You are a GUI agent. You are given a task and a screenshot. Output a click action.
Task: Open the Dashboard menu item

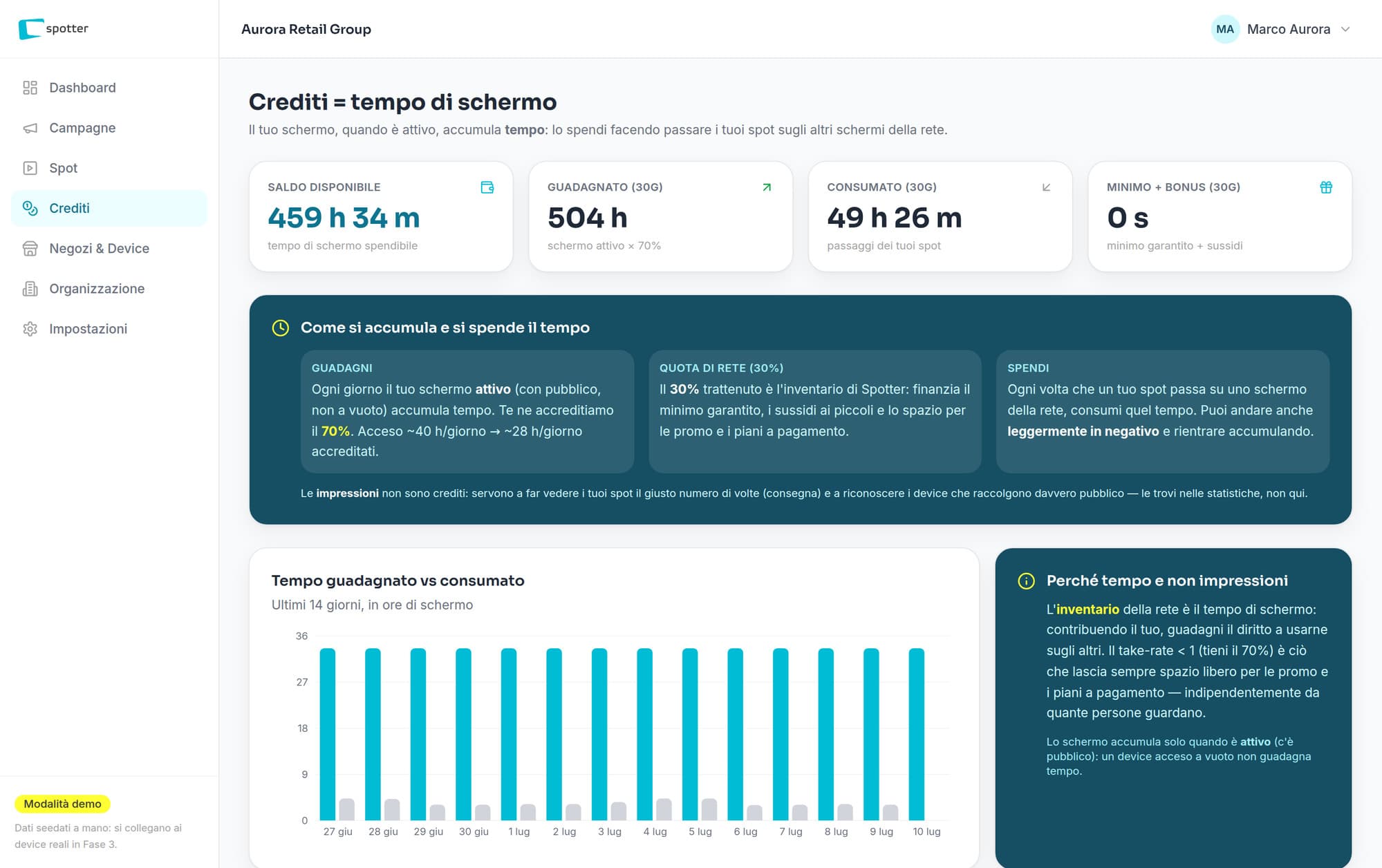click(109, 88)
